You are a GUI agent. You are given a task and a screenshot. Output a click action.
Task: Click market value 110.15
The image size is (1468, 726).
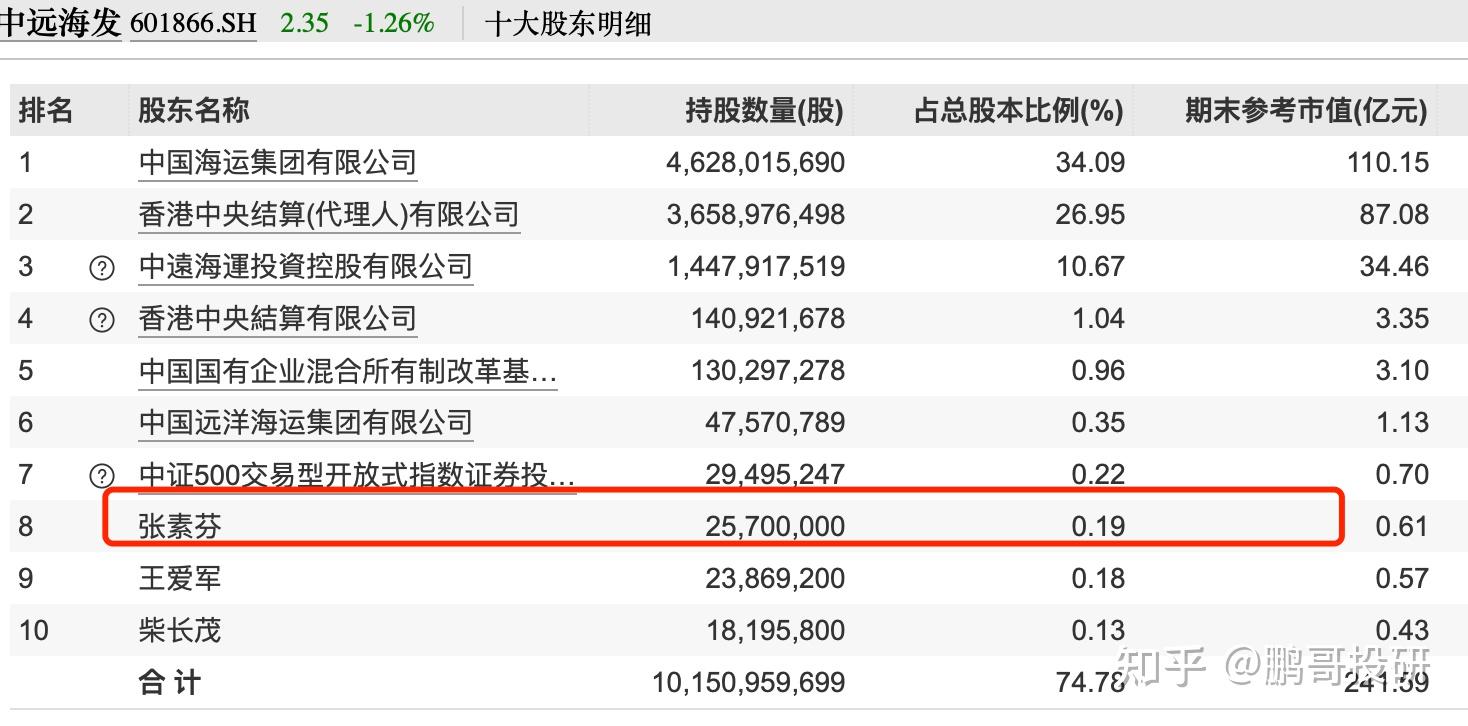tap(1388, 163)
